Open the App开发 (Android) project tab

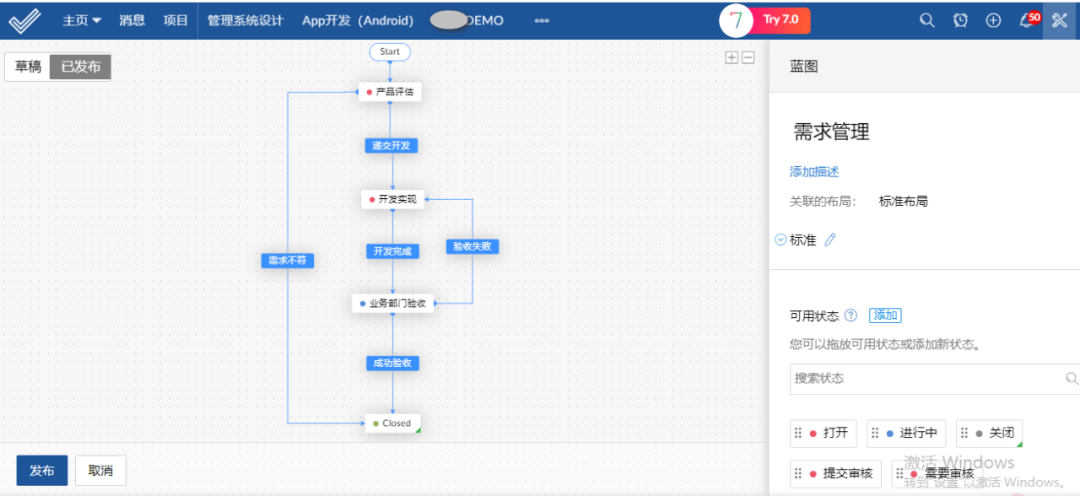pos(357,21)
